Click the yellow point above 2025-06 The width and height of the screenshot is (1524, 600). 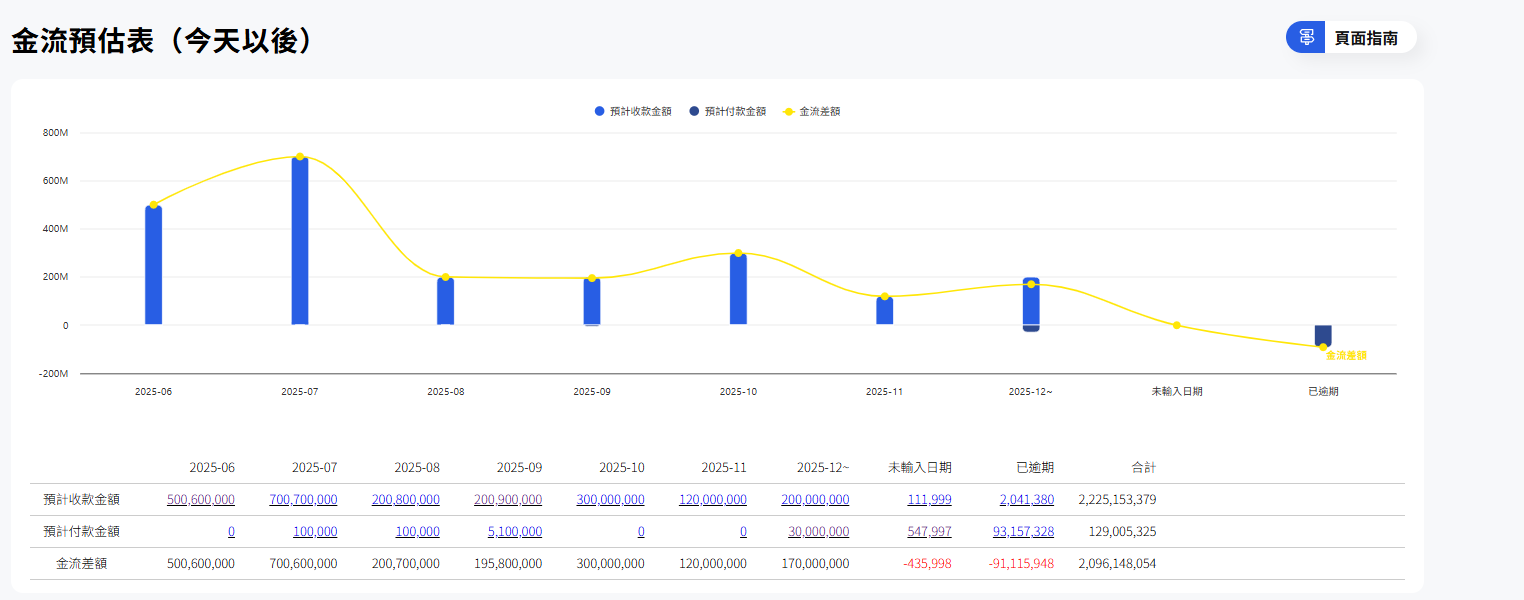click(153, 205)
